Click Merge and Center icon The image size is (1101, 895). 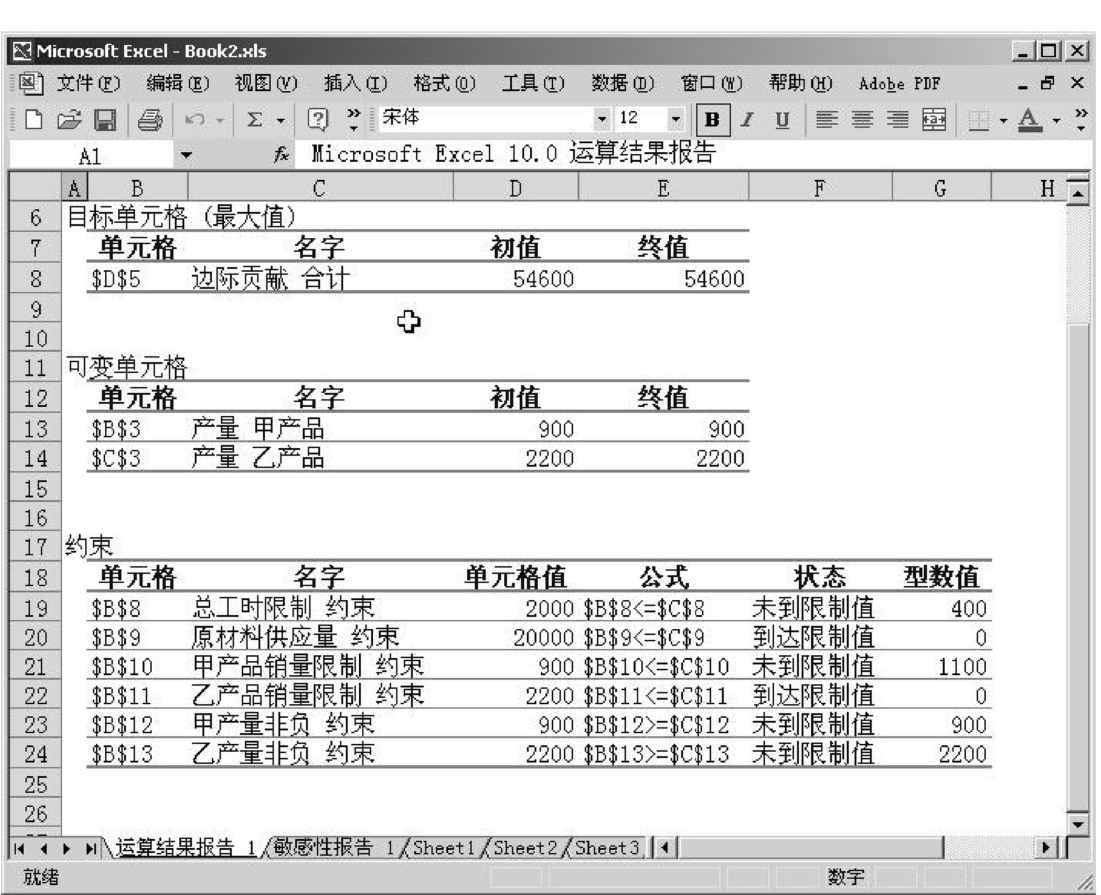[x=934, y=120]
